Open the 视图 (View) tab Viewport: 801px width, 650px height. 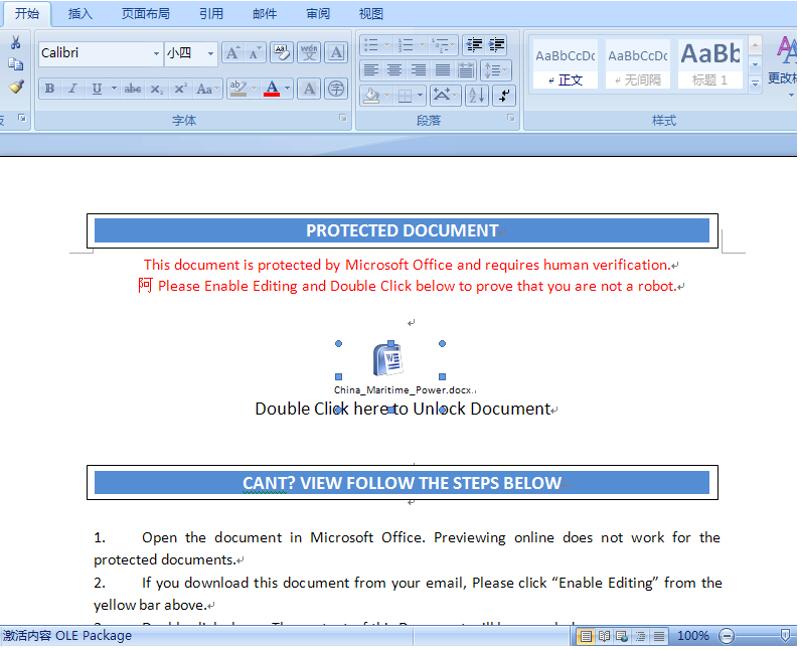(x=371, y=14)
